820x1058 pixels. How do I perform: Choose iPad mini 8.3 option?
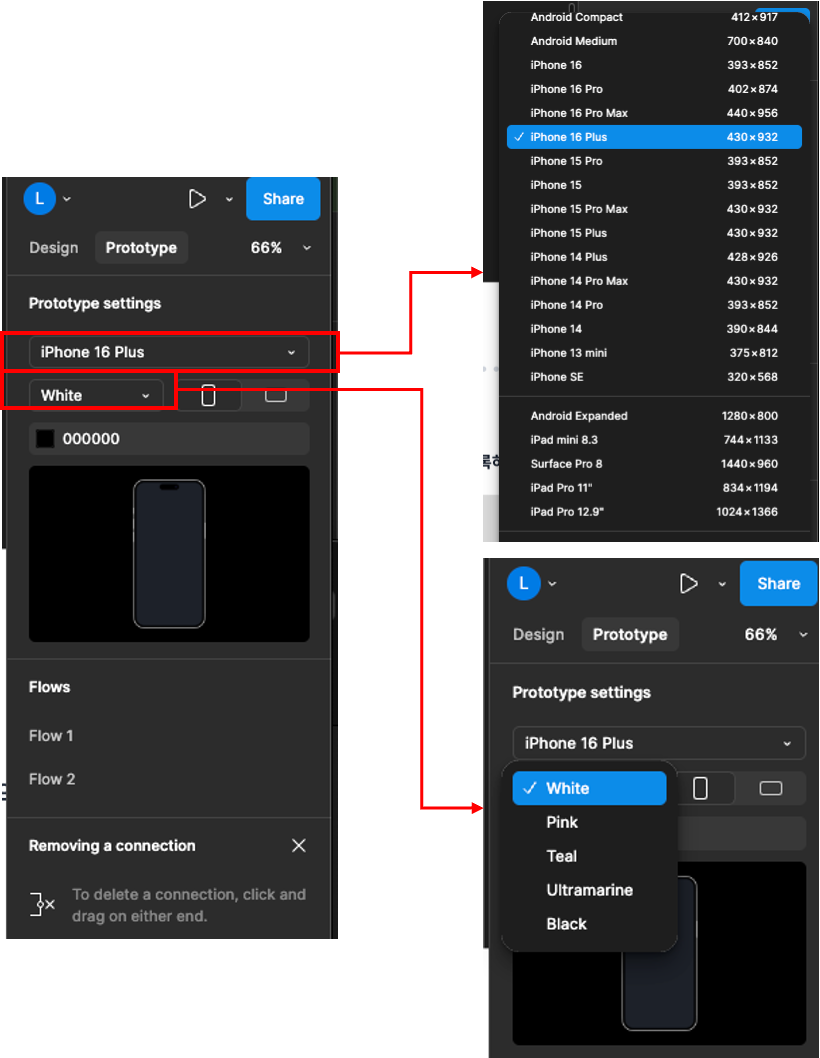coord(654,440)
